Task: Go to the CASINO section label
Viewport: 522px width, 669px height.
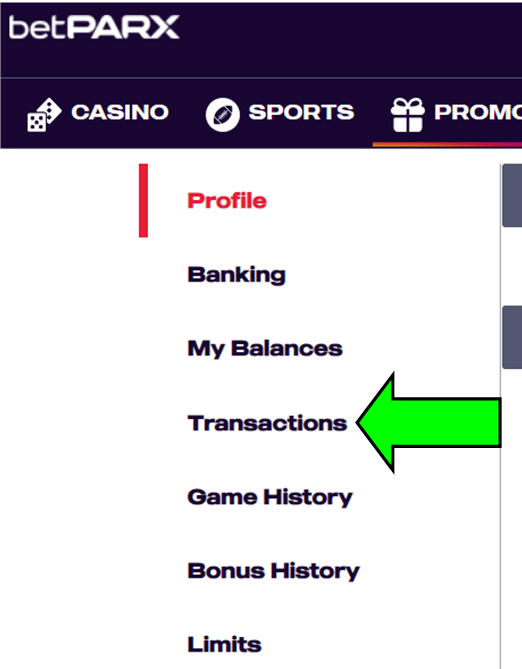Action: coord(120,112)
